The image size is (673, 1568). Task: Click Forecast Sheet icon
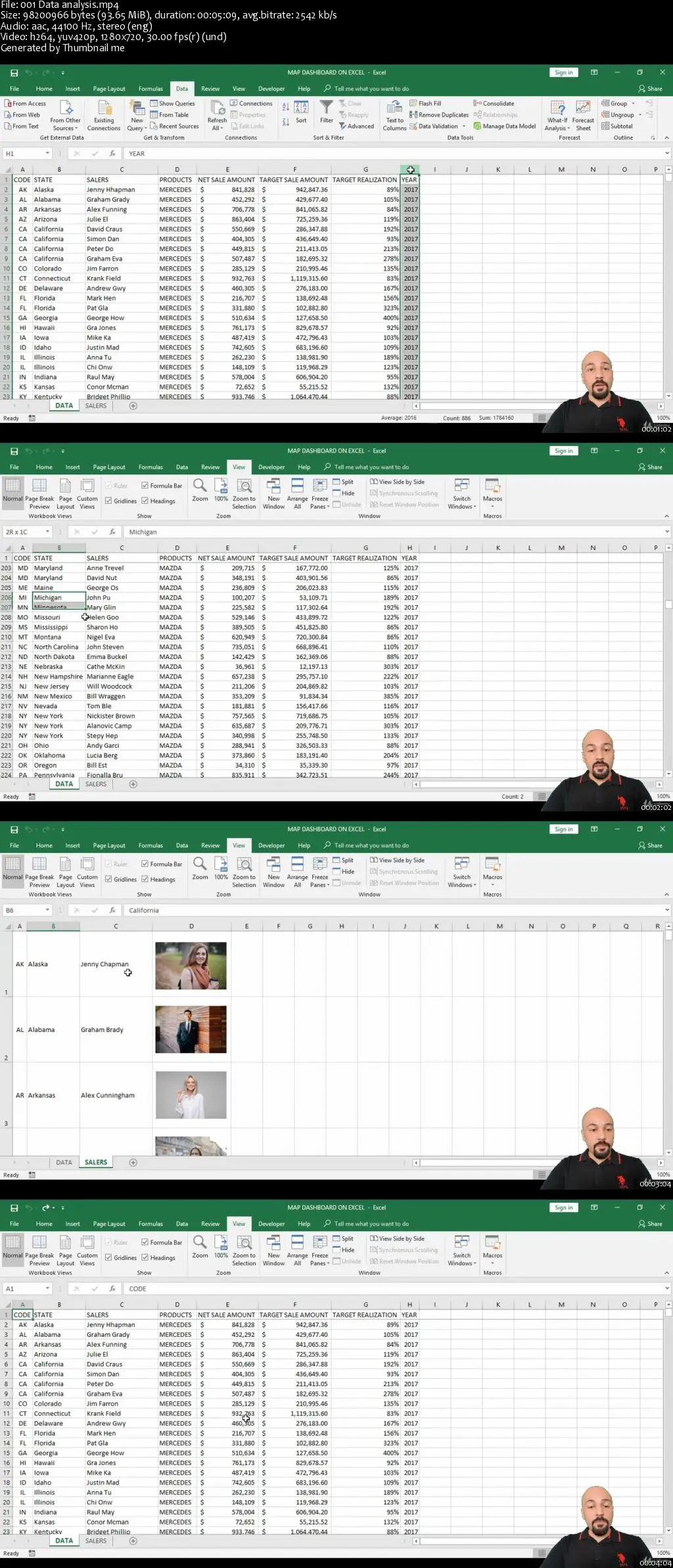583,108
